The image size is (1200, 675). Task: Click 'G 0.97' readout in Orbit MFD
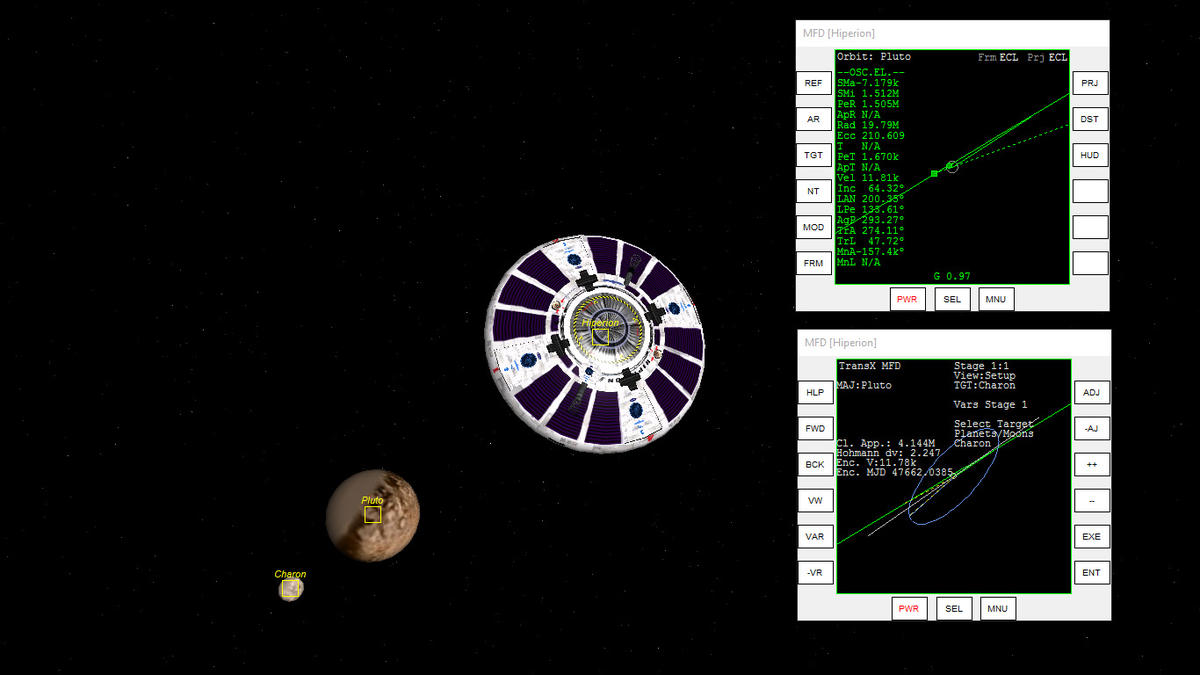point(952,276)
